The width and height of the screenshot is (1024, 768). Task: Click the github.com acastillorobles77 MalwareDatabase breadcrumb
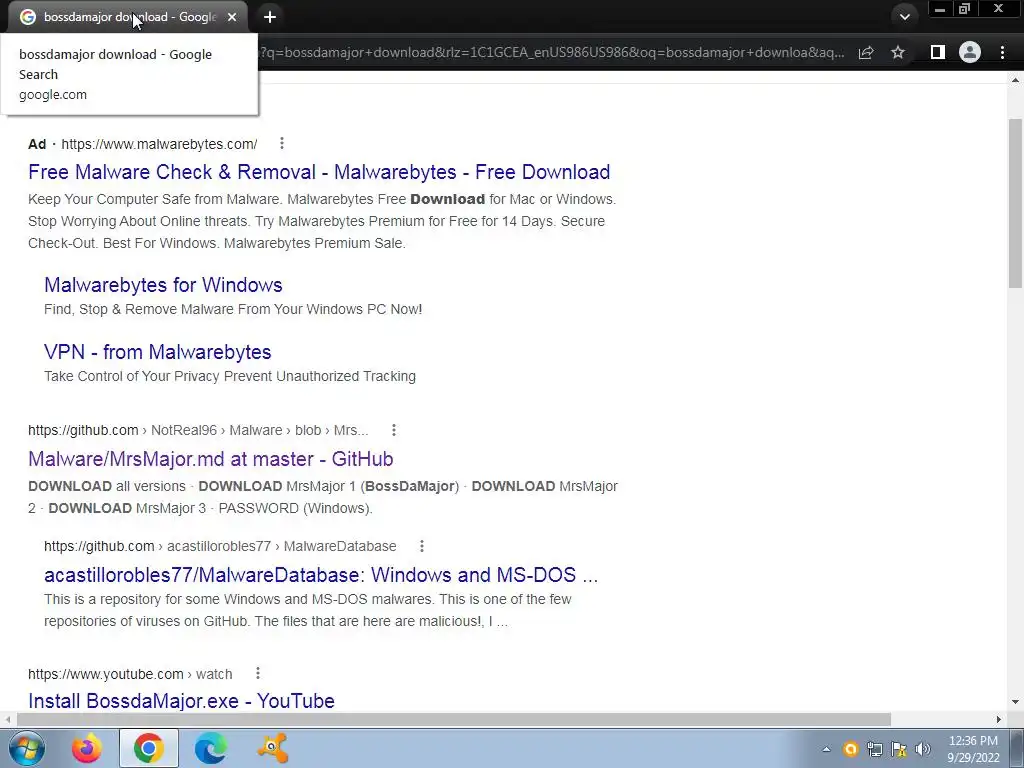[x=220, y=546]
